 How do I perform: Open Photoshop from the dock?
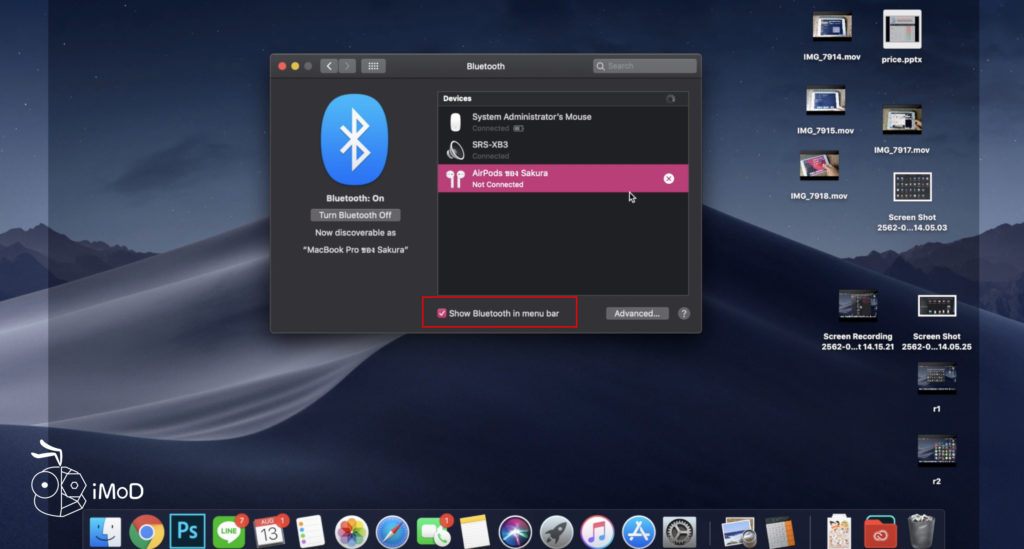point(187,531)
